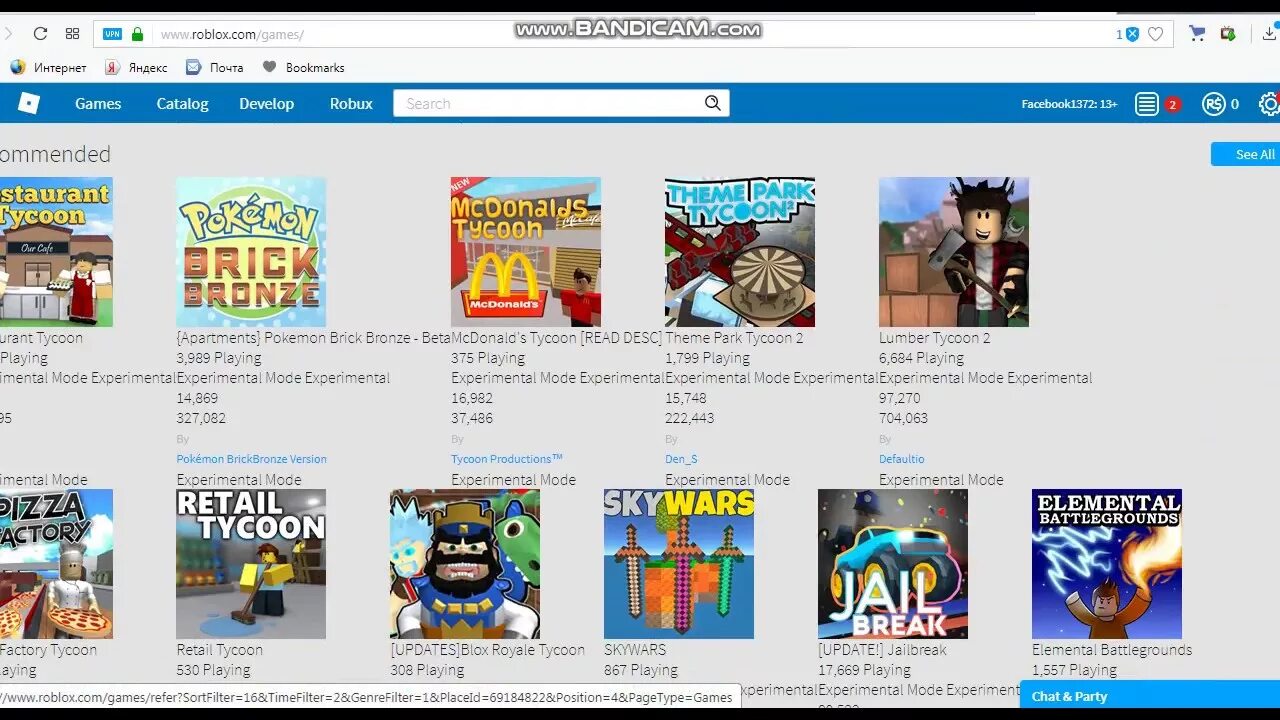The height and width of the screenshot is (720, 1280).
Task: Open the Develop menu item
Action: coord(266,103)
